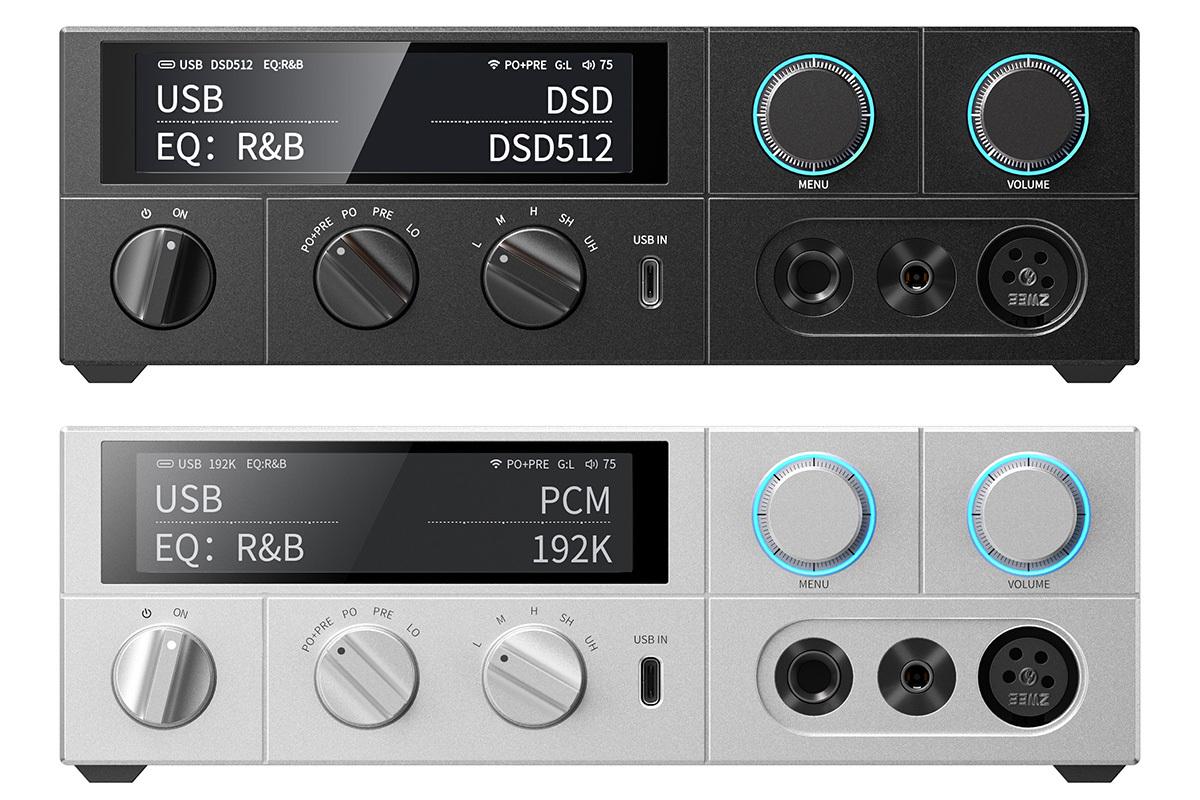
Task: Rotate the black unit's L/M/H gain selector
Action: pos(534,277)
